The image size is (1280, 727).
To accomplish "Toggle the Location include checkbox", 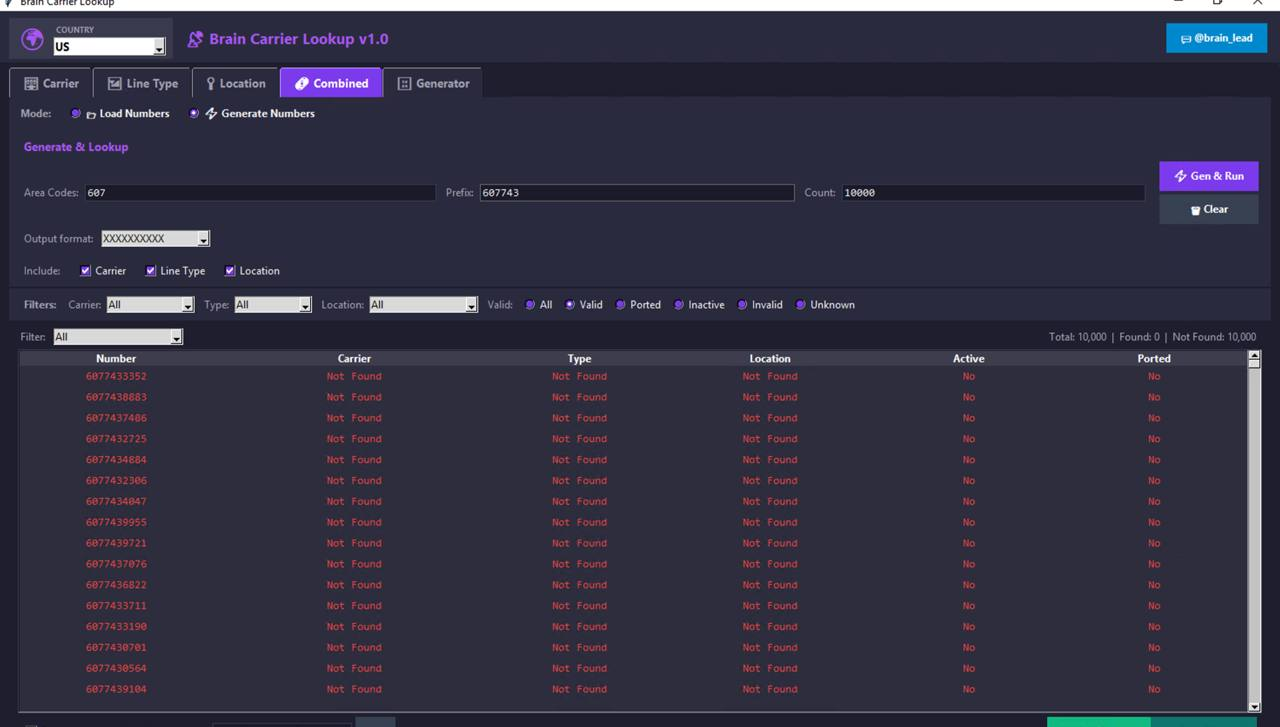I will pos(230,271).
